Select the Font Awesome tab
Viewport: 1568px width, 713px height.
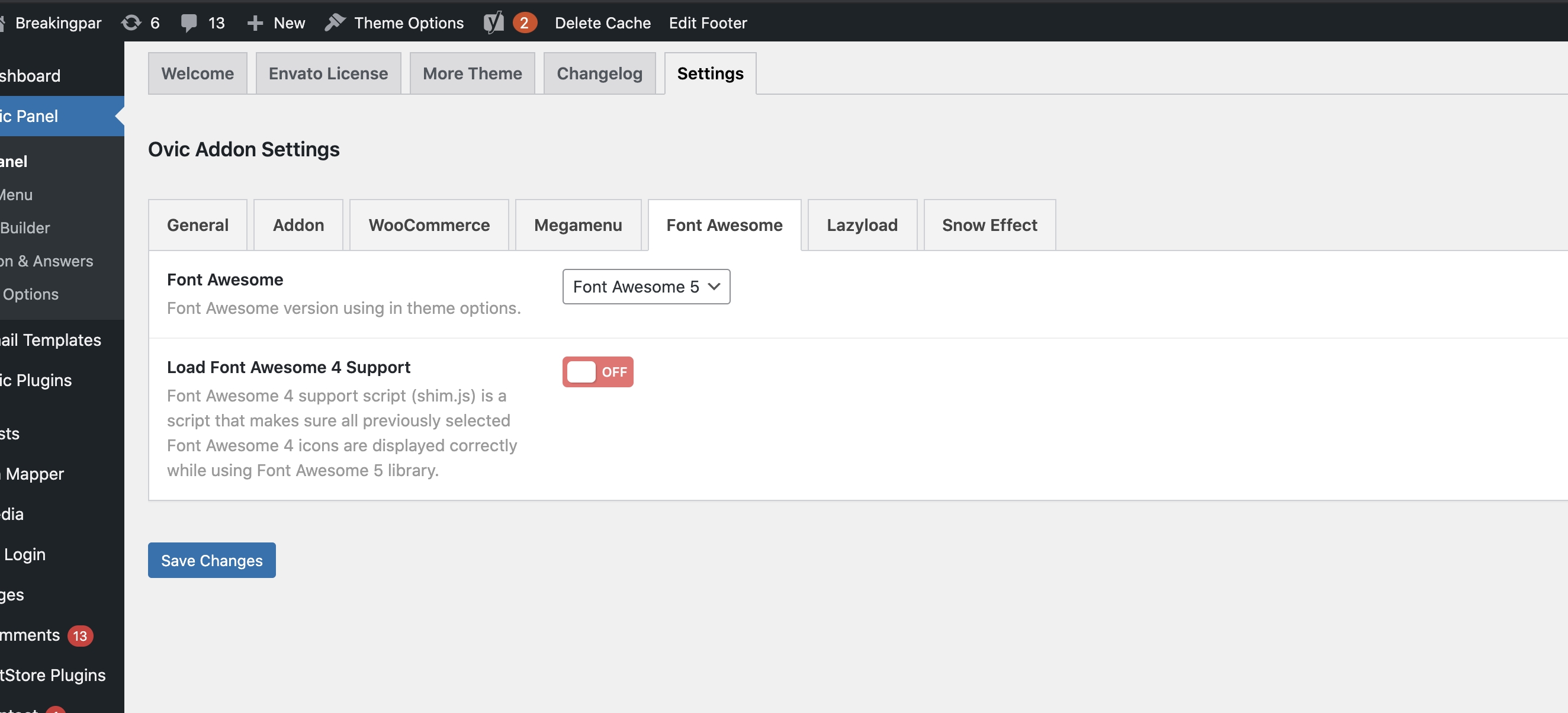tap(724, 224)
